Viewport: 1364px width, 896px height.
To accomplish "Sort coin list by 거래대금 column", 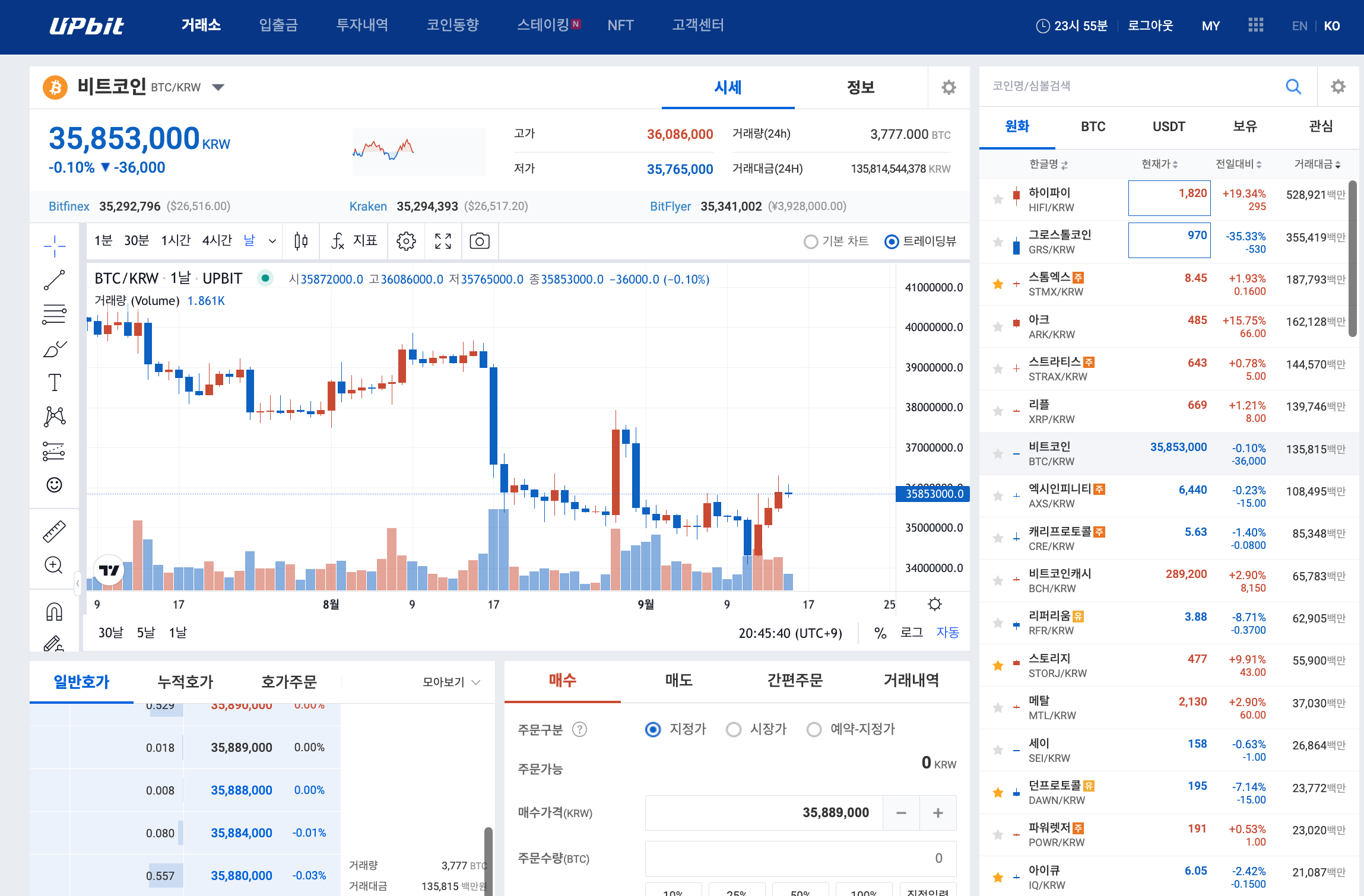I will [1317, 164].
